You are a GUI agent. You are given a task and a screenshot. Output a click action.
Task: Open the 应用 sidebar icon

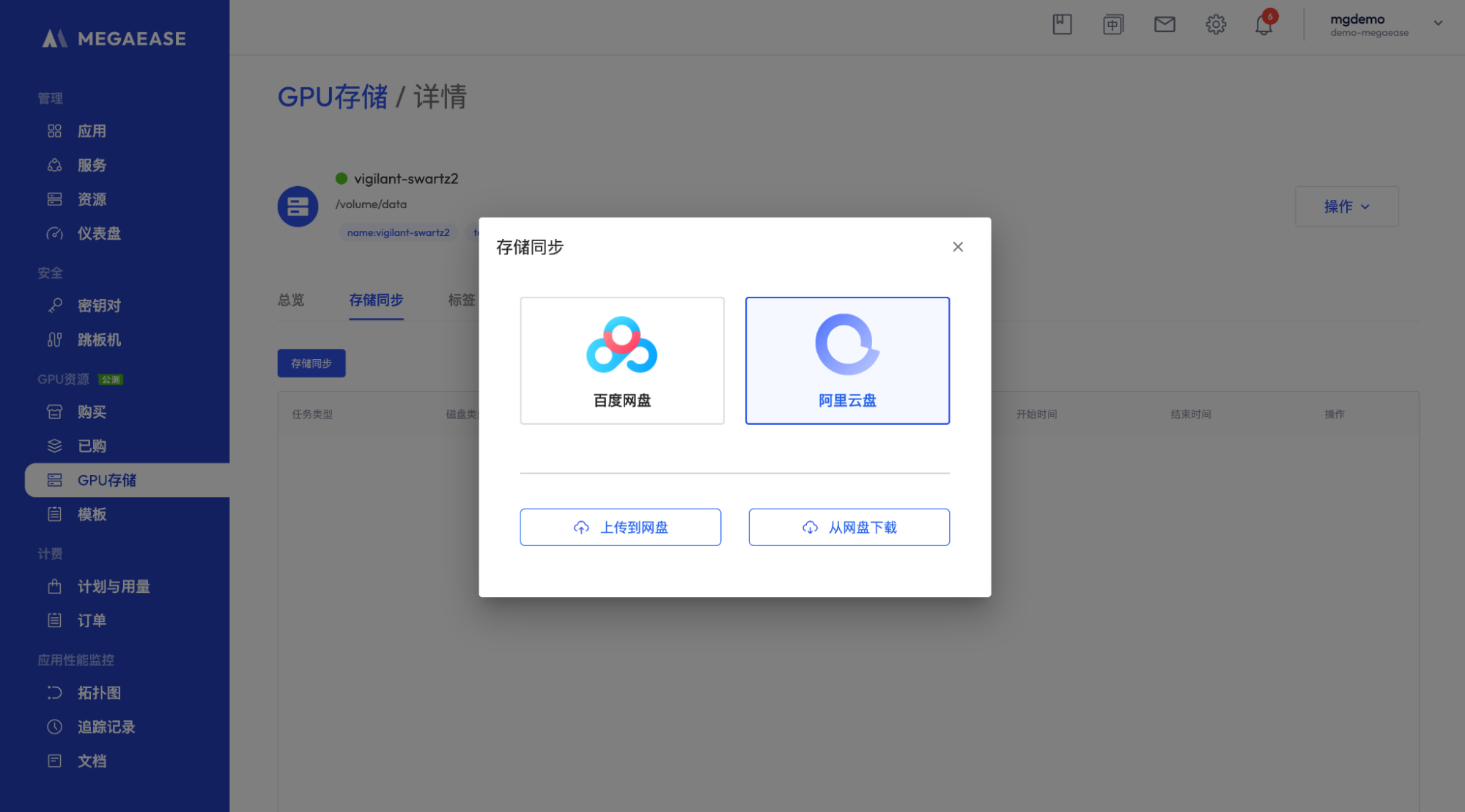tap(55, 131)
